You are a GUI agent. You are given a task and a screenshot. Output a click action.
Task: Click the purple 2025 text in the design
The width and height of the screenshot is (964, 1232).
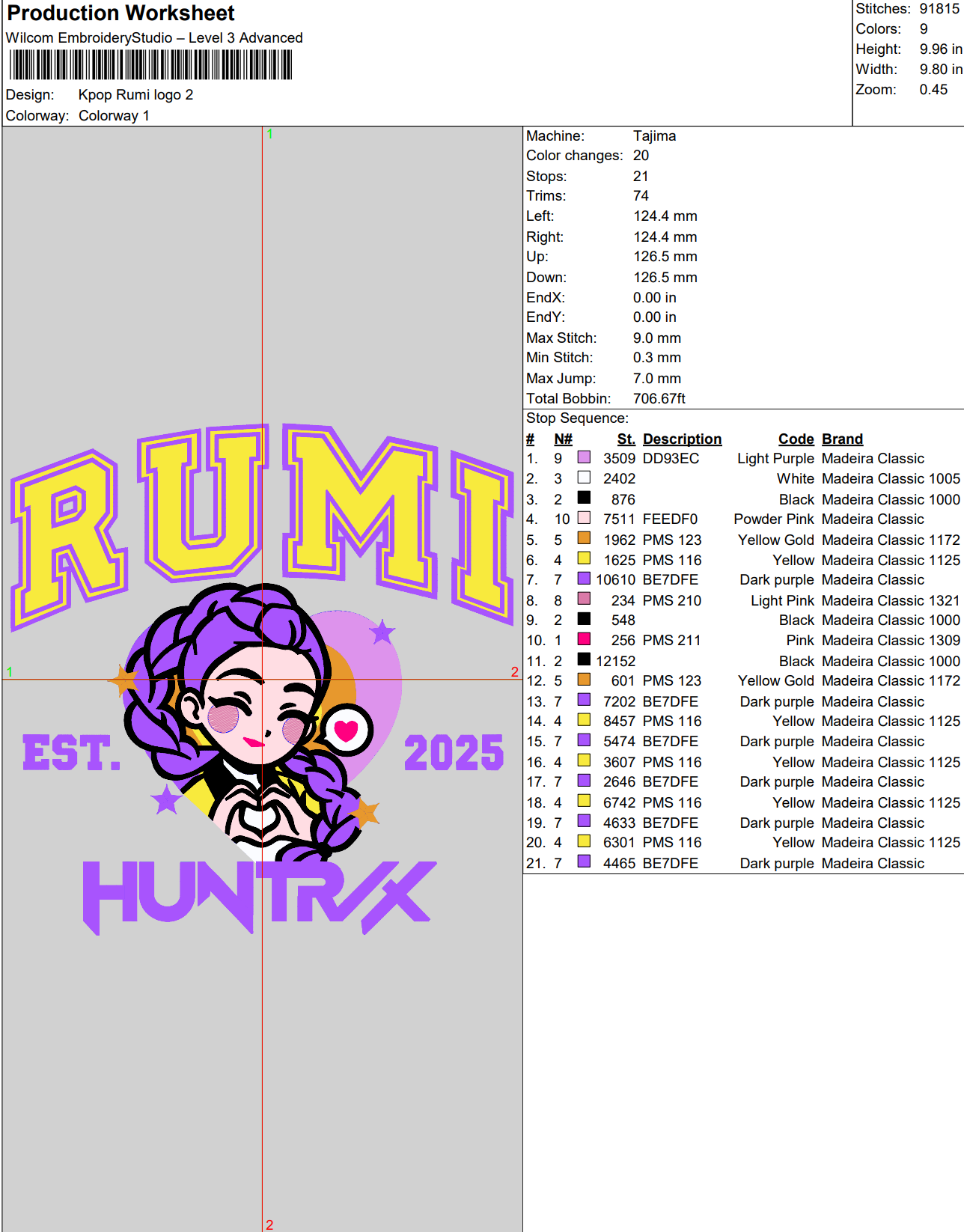tap(454, 753)
